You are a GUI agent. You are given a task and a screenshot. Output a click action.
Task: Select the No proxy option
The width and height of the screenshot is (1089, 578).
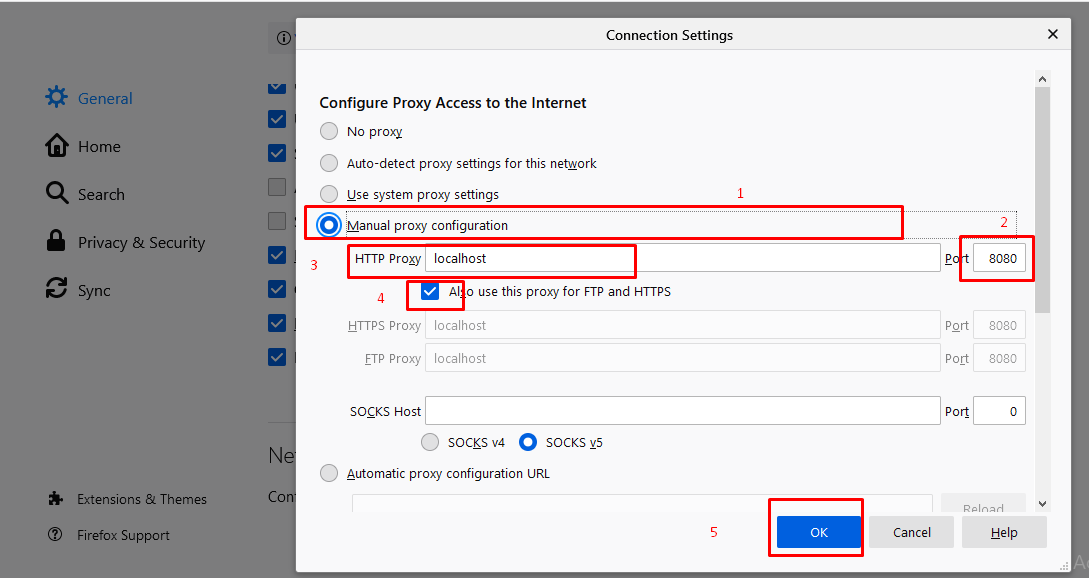click(x=329, y=131)
